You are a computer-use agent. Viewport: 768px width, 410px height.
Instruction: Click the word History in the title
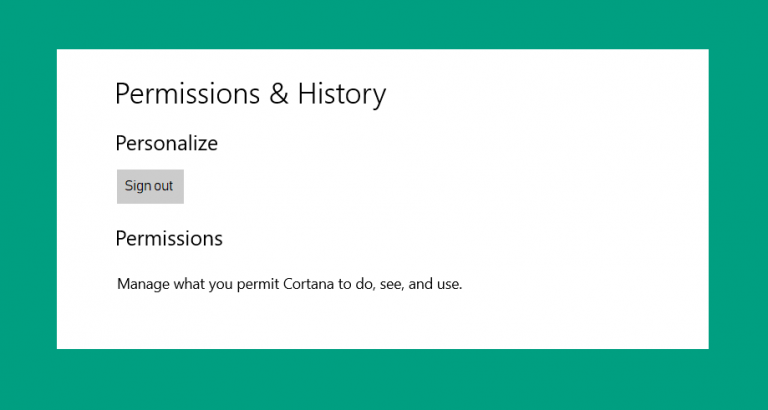click(x=341, y=95)
